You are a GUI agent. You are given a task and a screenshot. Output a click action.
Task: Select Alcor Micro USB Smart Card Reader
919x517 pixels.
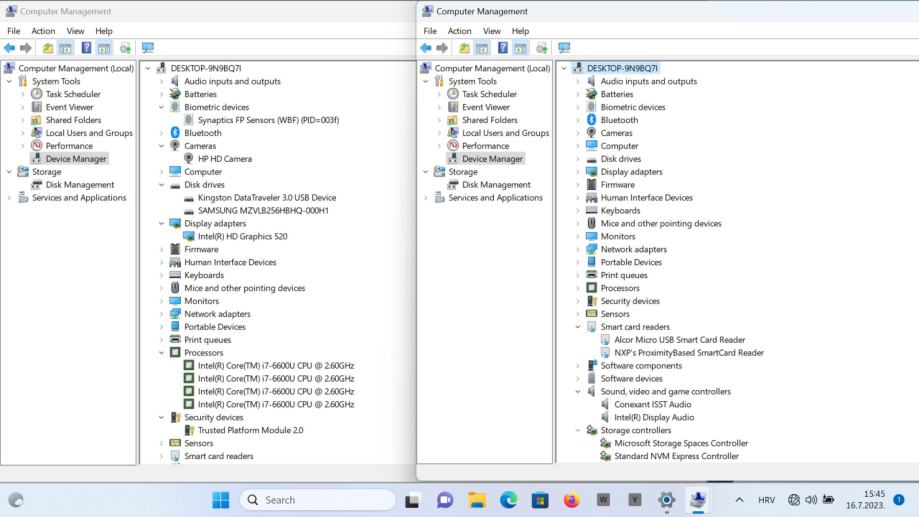tap(679, 340)
